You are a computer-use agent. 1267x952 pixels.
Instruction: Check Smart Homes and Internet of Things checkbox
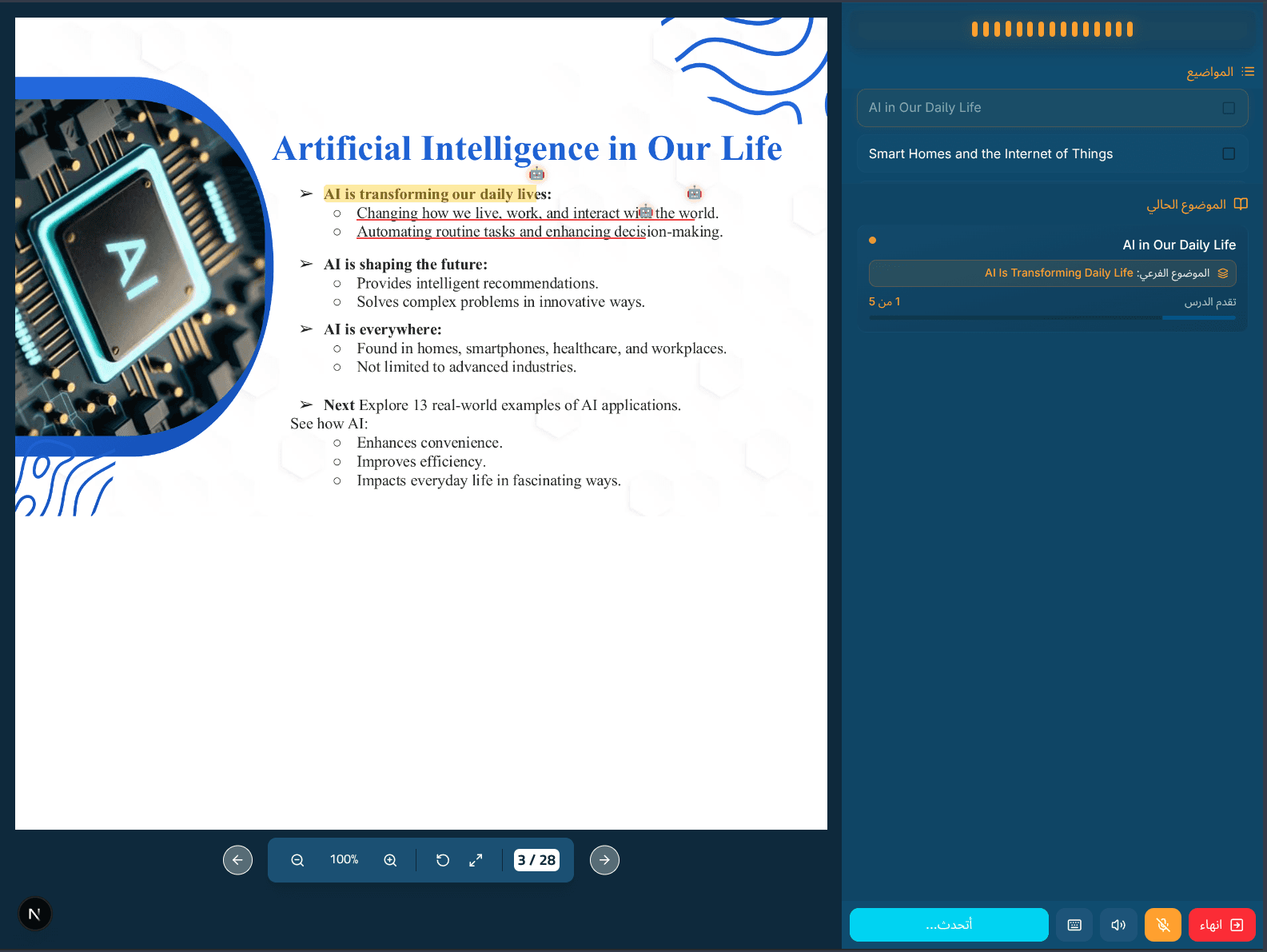1229,153
